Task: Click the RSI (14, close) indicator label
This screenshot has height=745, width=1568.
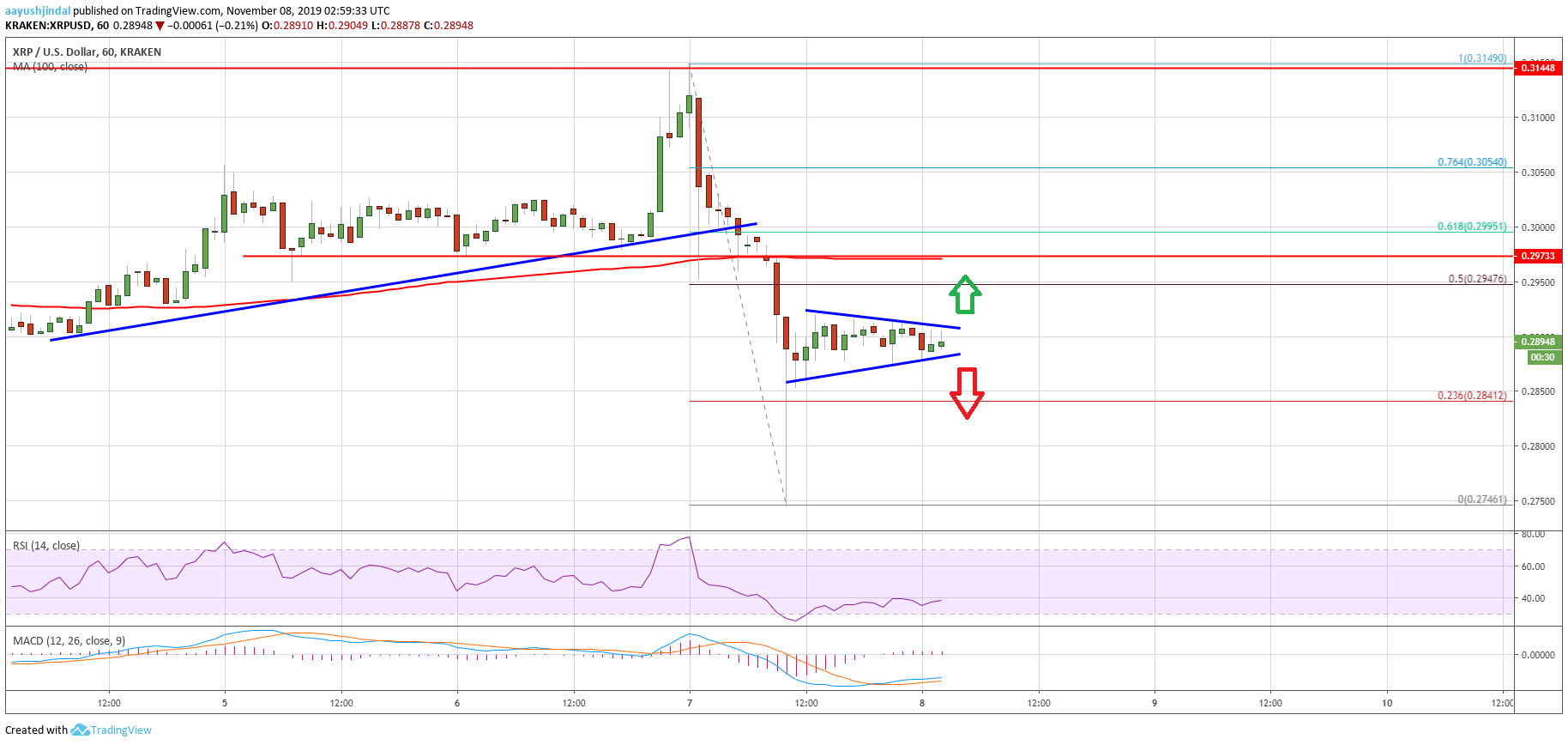Action: pyautogui.click(x=46, y=546)
